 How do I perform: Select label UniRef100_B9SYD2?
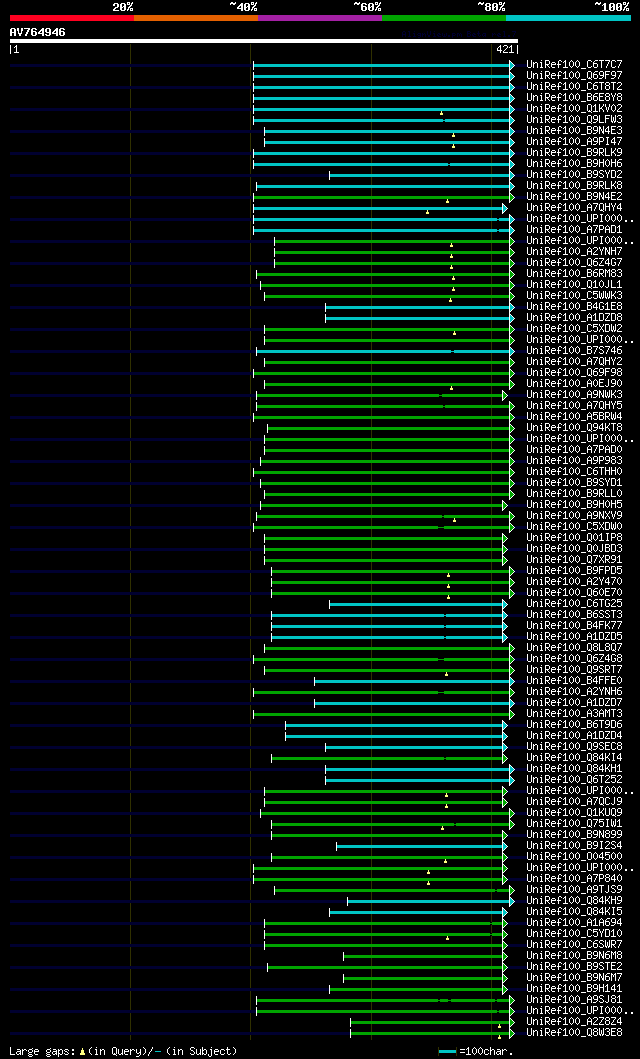coord(575,175)
